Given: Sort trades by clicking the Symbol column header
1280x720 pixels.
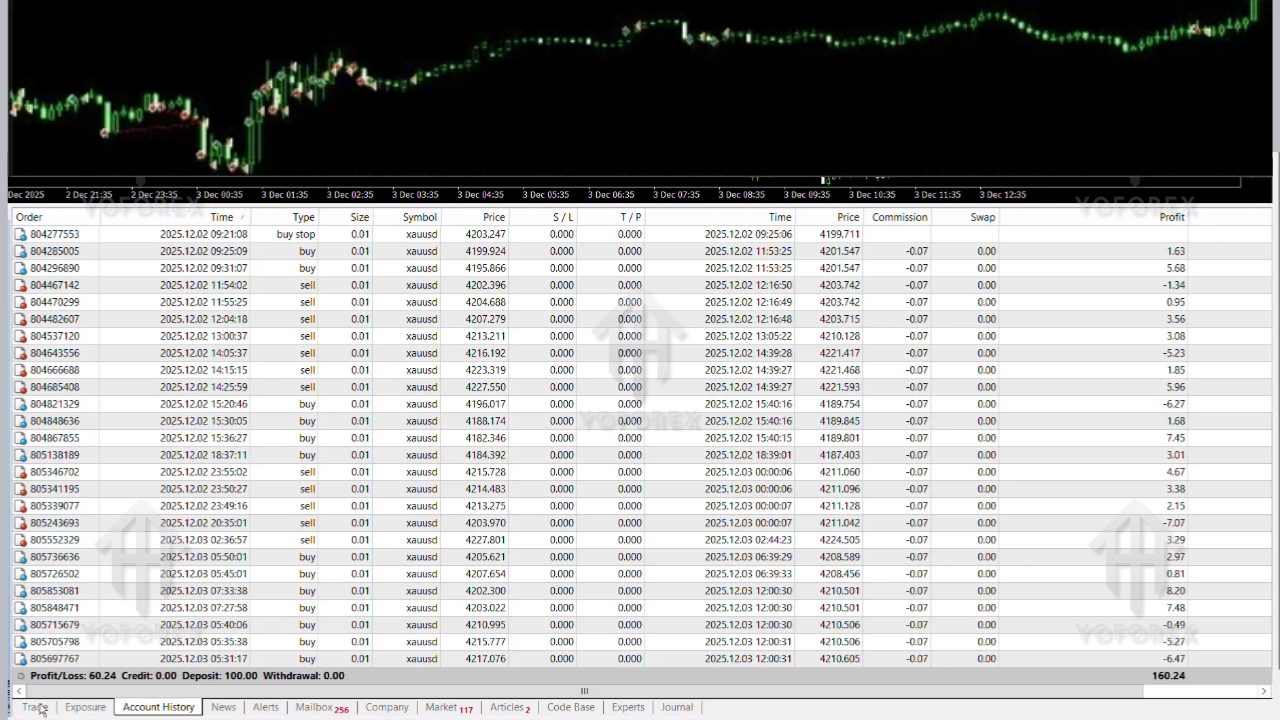Looking at the screenshot, I should coord(419,217).
